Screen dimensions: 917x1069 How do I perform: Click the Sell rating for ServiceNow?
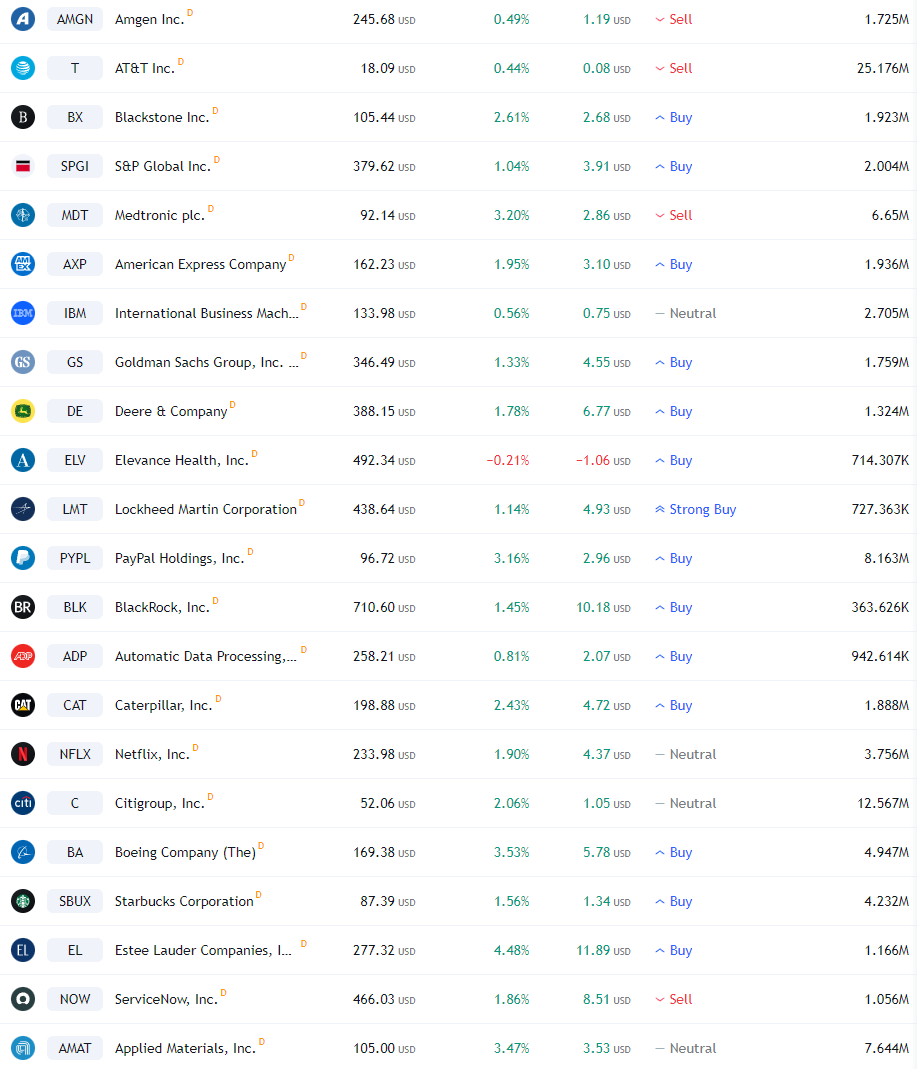point(674,999)
